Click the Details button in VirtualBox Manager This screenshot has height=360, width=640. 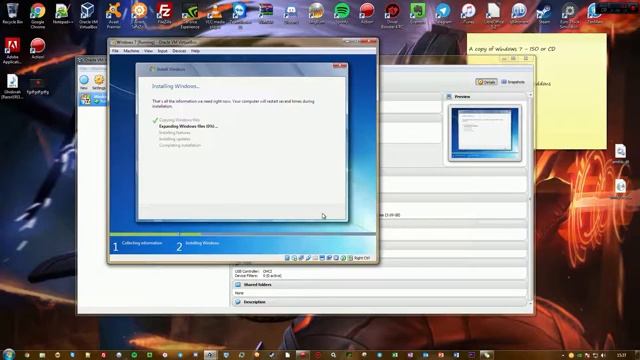click(486, 82)
